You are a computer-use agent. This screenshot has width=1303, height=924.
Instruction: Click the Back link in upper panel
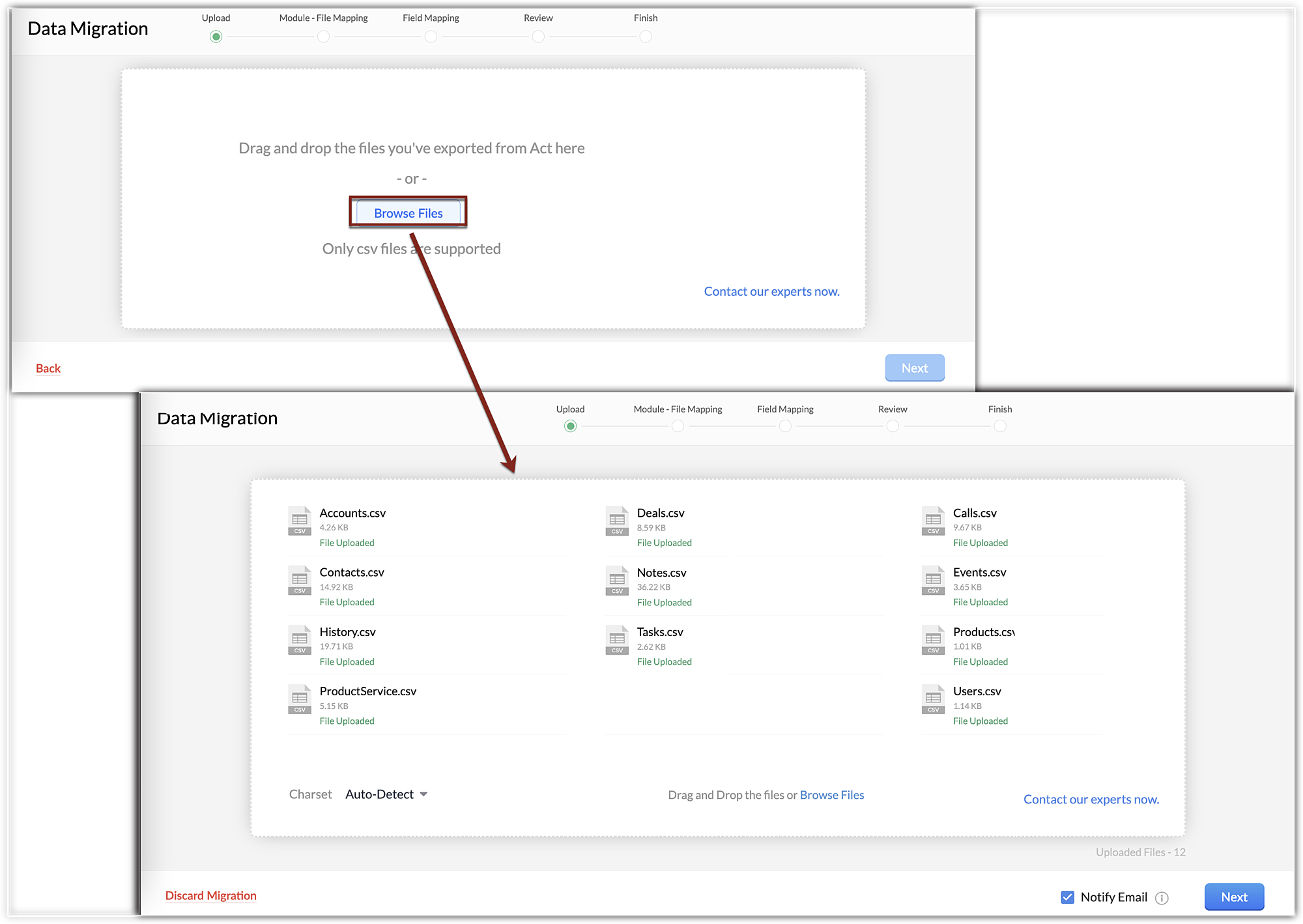tap(48, 368)
